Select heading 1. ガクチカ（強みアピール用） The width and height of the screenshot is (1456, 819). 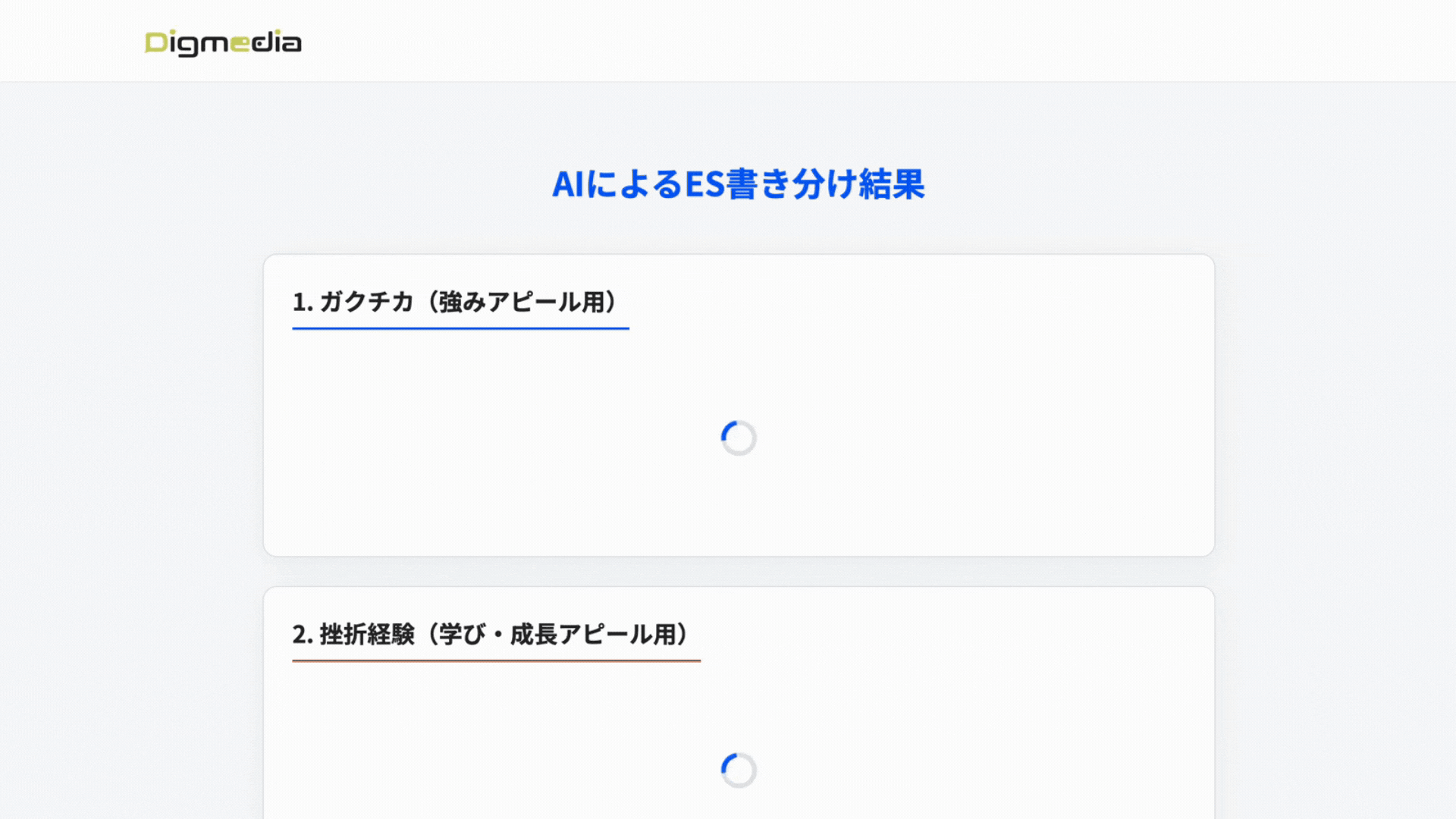point(455,300)
